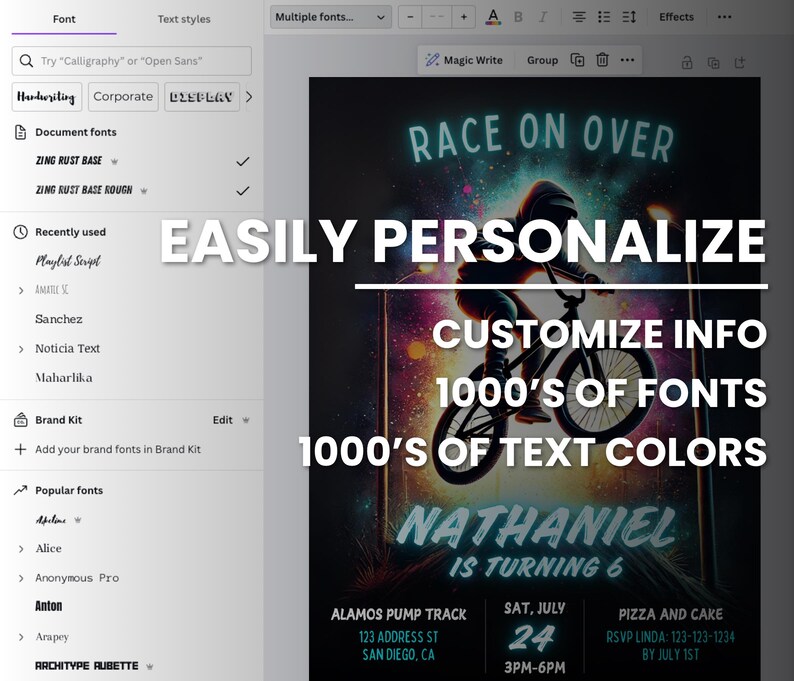Click the search magnifier icon
Viewport: 794px width, 681px height.
click(26, 61)
